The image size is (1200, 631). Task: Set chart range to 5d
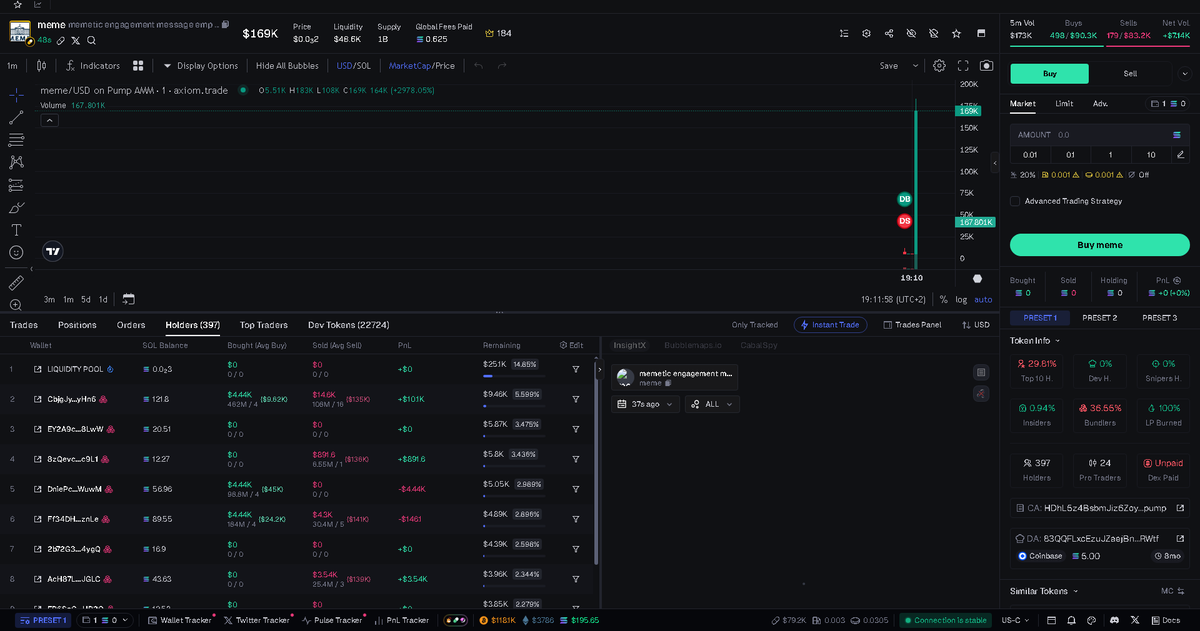coord(86,299)
